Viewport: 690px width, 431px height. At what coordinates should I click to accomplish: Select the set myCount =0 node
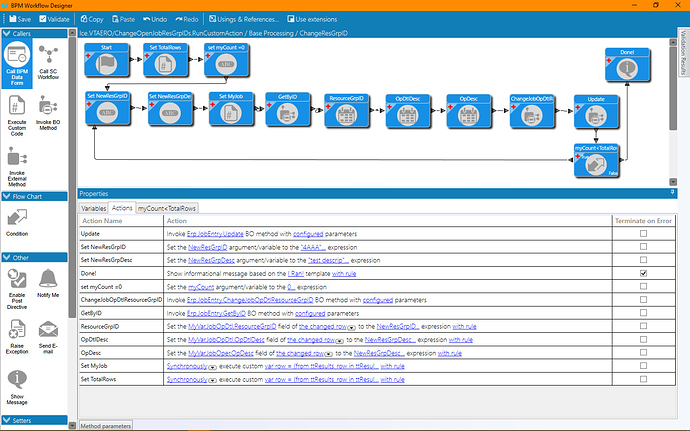pyautogui.click(x=226, y=60)
